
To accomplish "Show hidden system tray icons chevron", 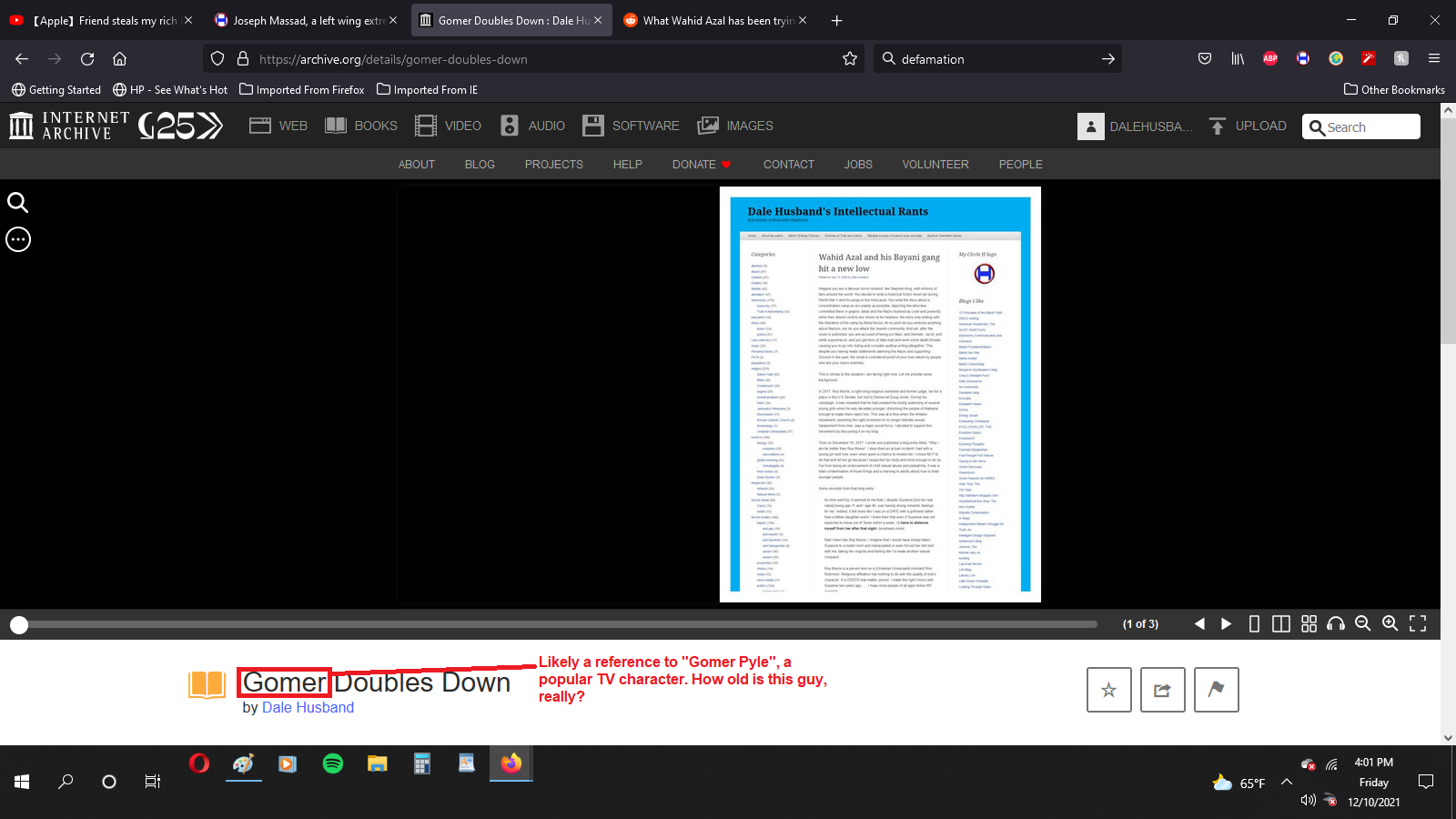I will (1286, 782).
